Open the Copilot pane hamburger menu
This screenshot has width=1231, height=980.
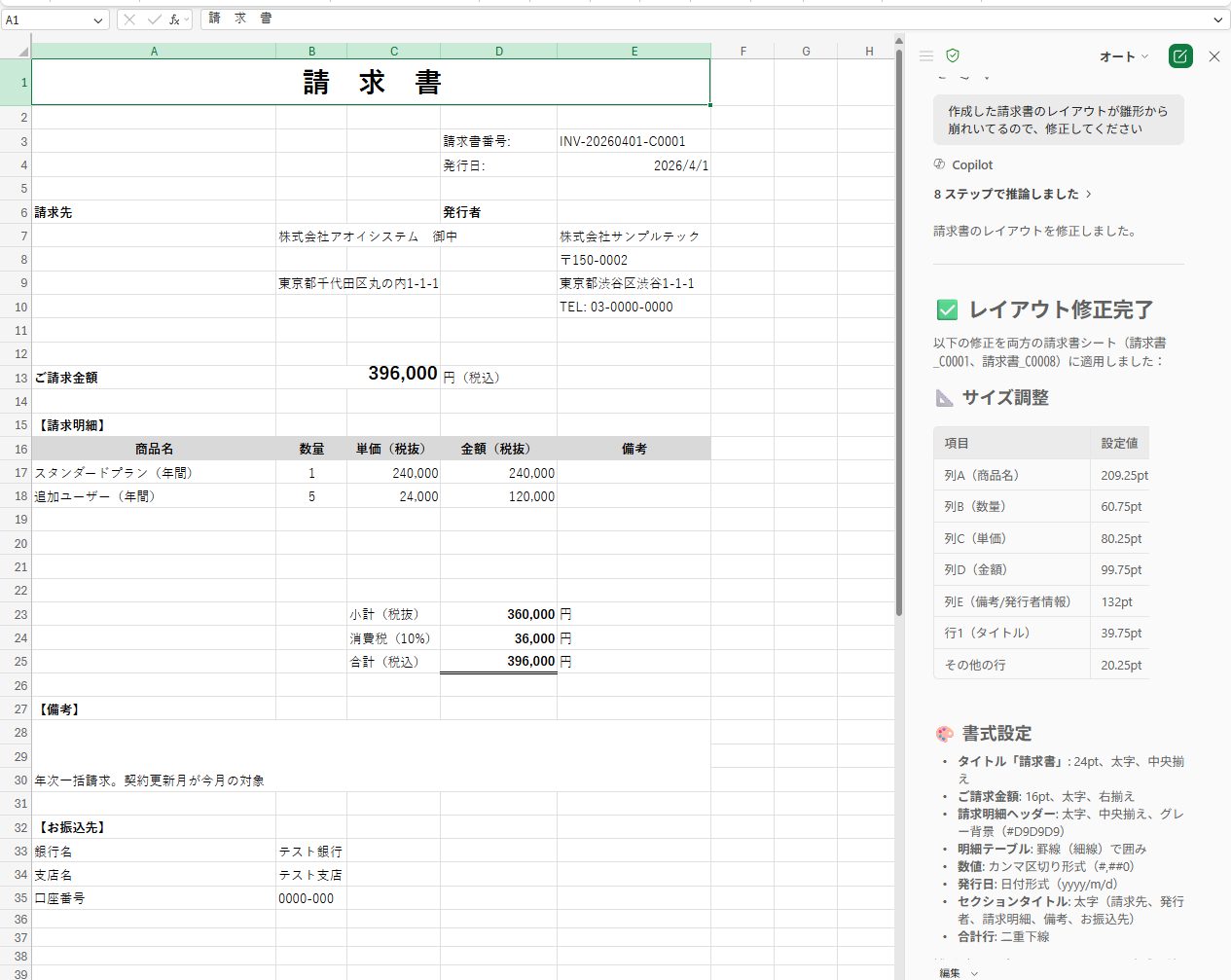pos(926,56)
